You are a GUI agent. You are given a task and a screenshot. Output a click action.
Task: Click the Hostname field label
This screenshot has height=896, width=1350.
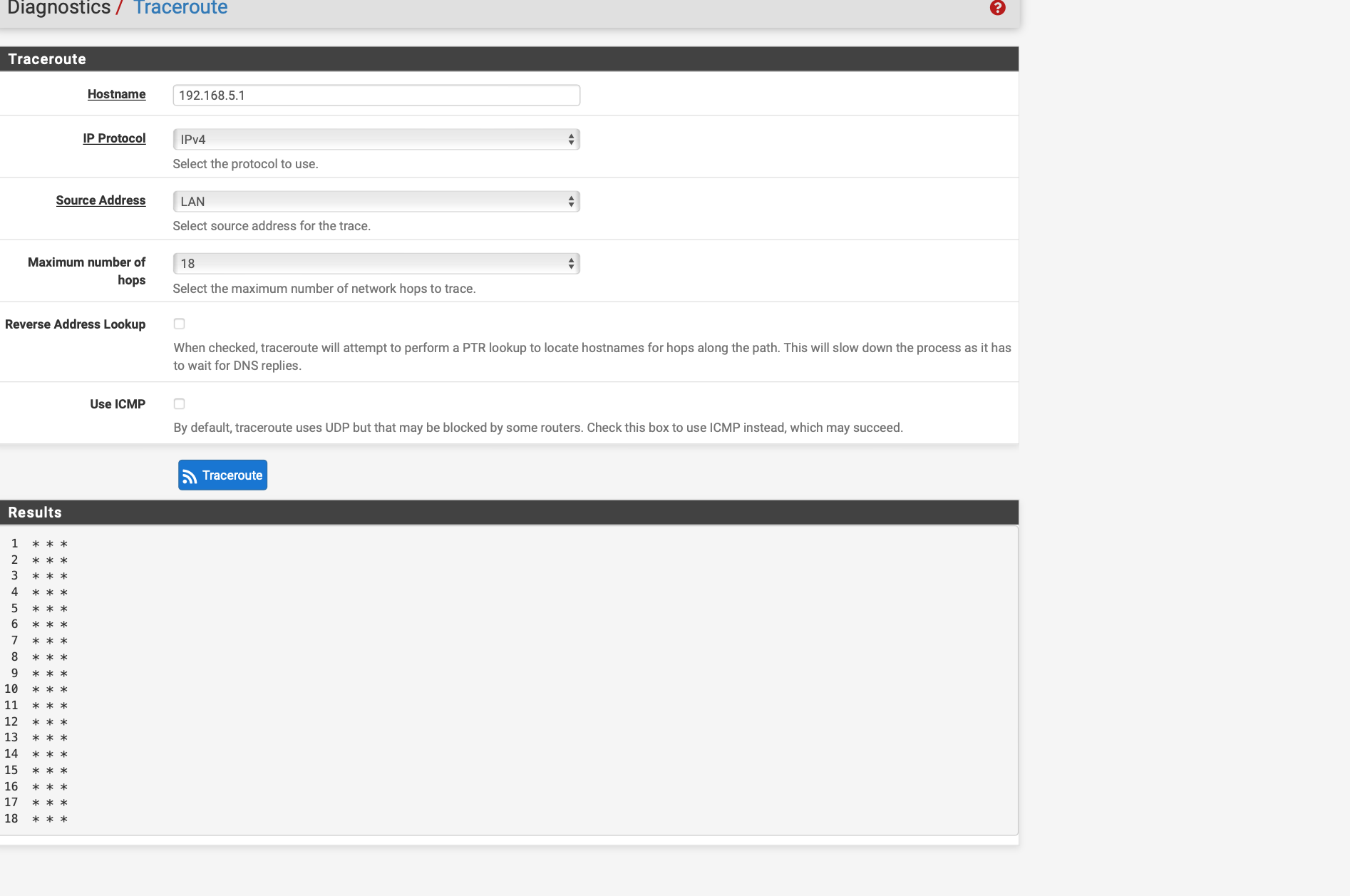(x=116, y=94)
